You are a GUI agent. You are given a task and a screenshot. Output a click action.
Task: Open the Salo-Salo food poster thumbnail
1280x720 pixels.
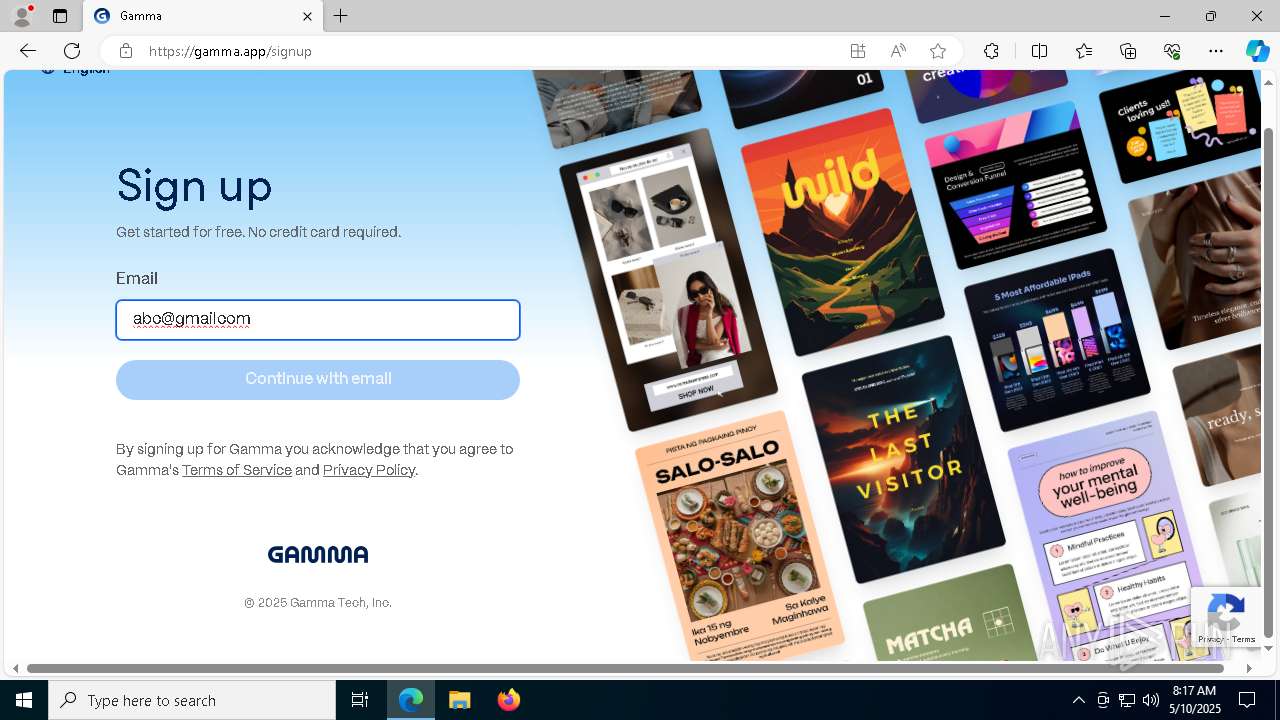coord(740,537)
